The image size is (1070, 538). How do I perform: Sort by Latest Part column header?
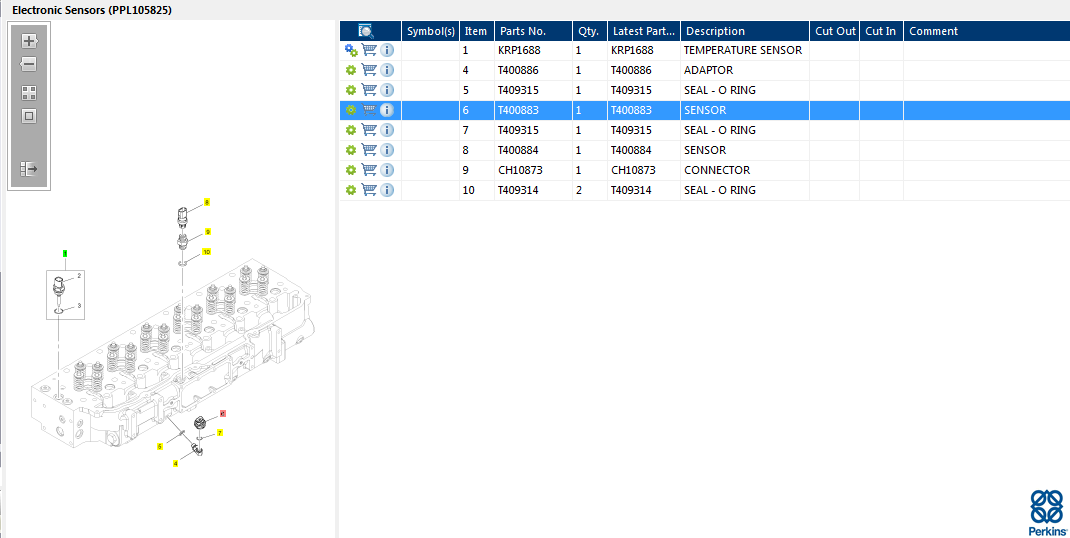click(644, 31)
